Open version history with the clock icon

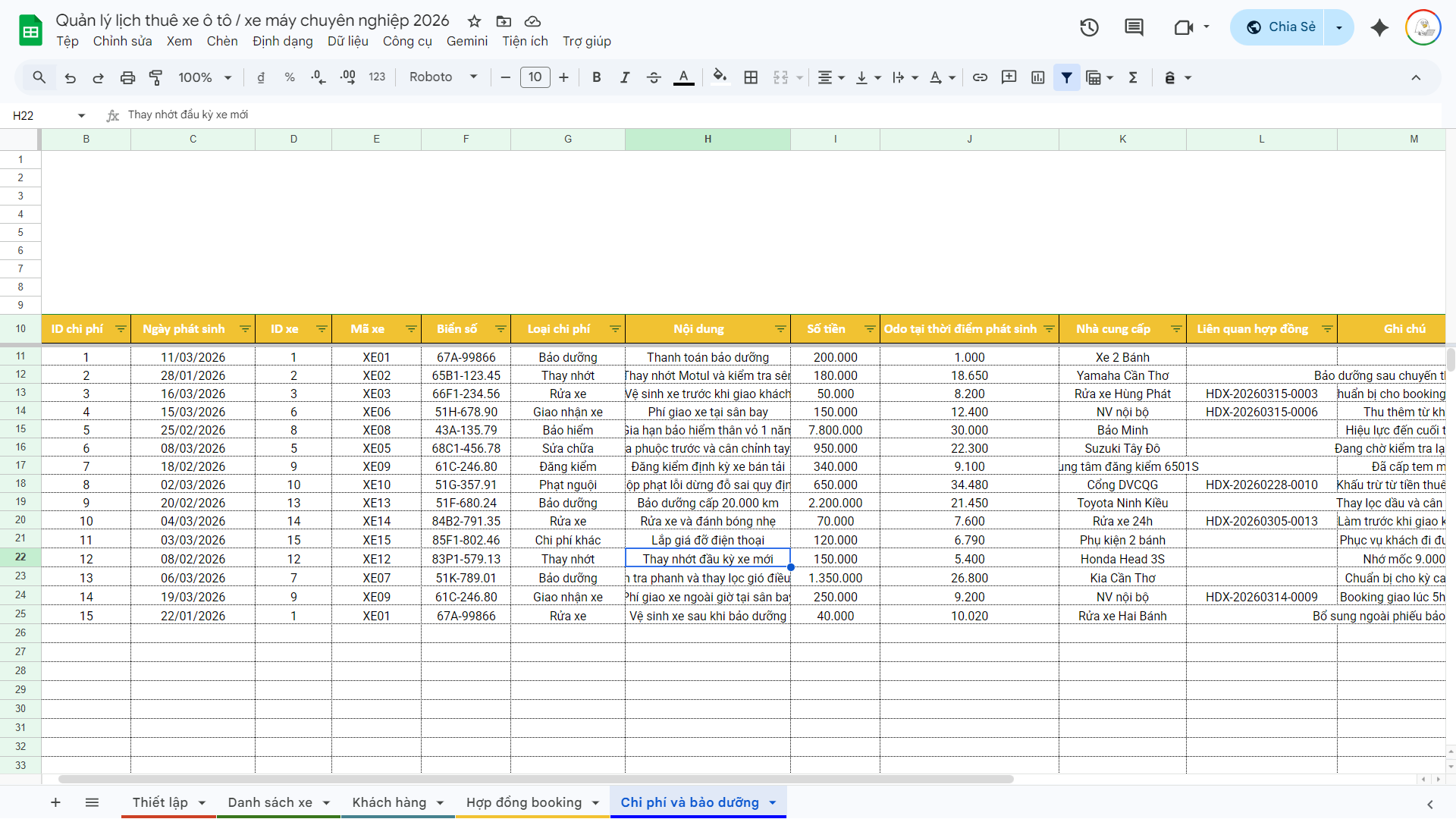click(x=1089, y=27)
